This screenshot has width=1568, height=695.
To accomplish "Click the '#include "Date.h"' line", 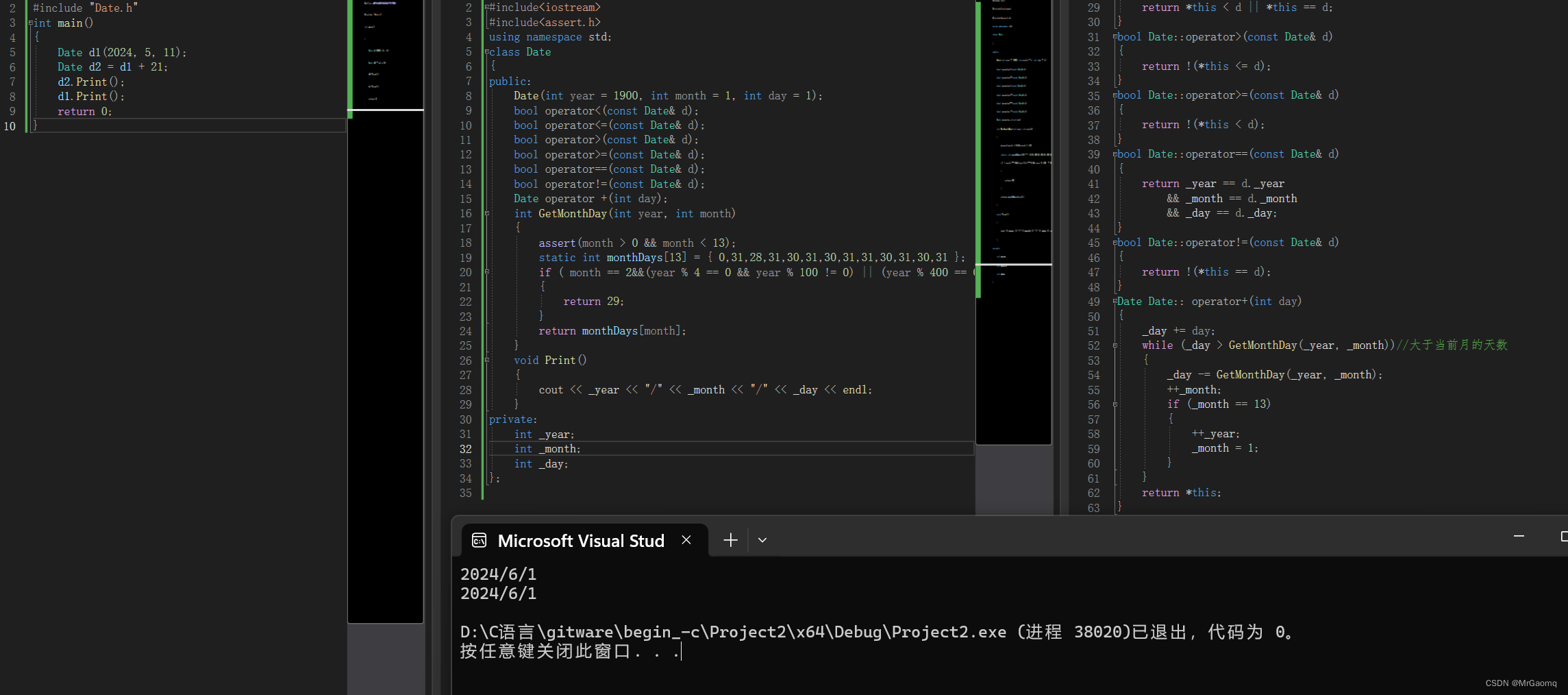I will pyautogui.click(x=86, y=8).
